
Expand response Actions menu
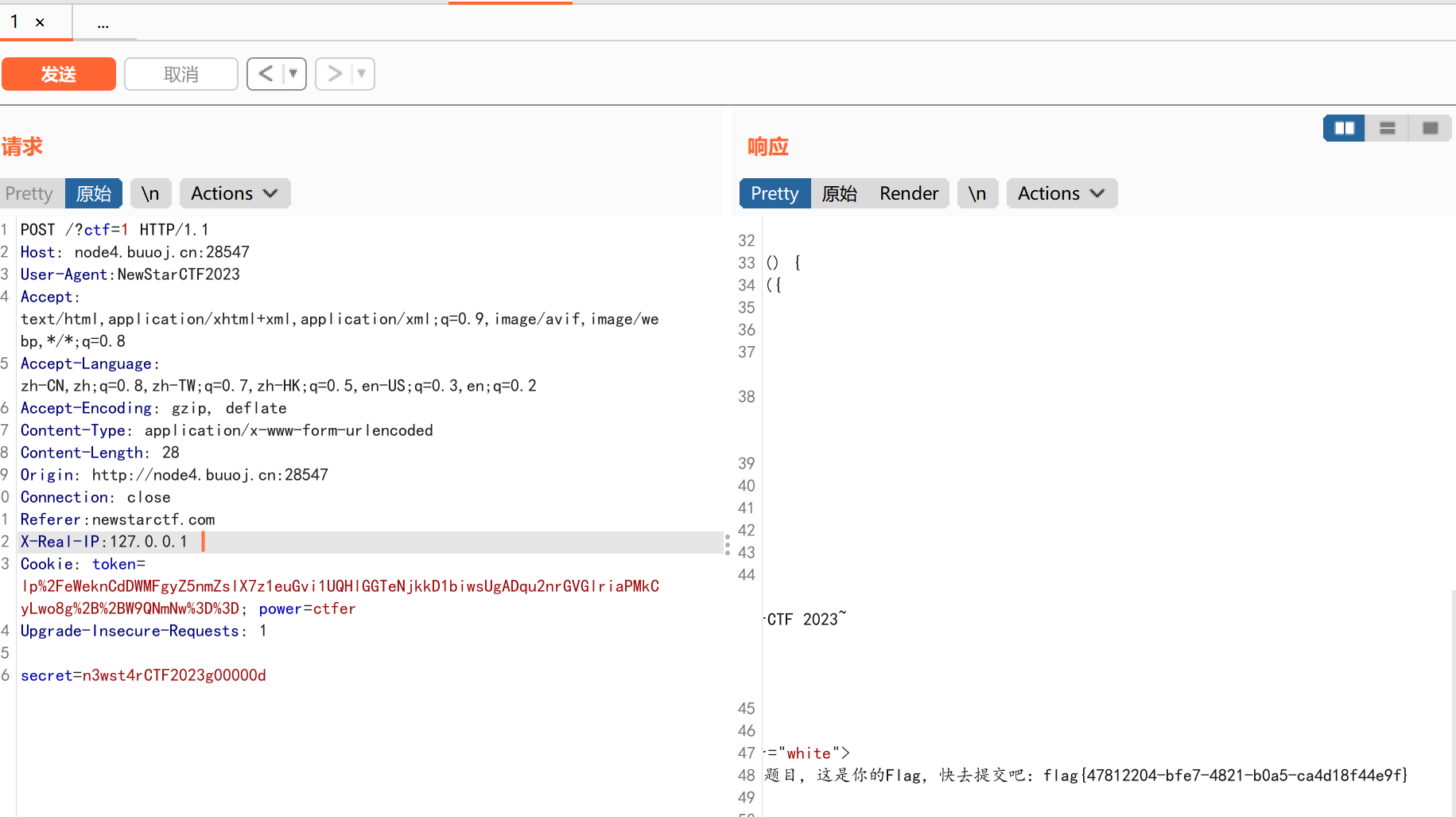[x=1061, y=193]
